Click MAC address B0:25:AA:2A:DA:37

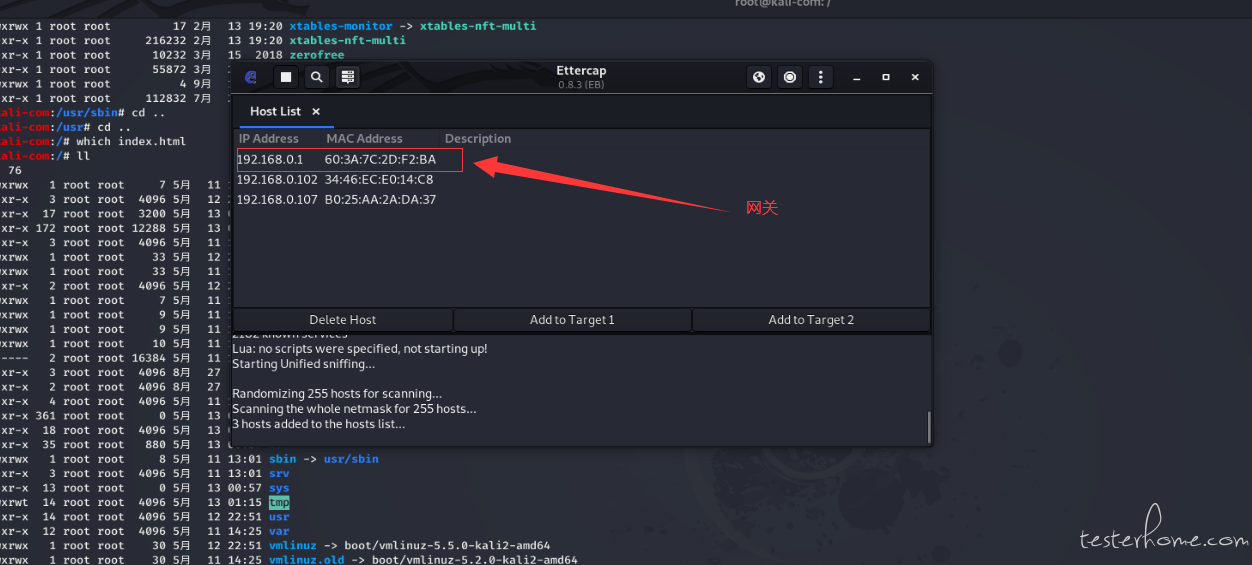click(380, 200)
